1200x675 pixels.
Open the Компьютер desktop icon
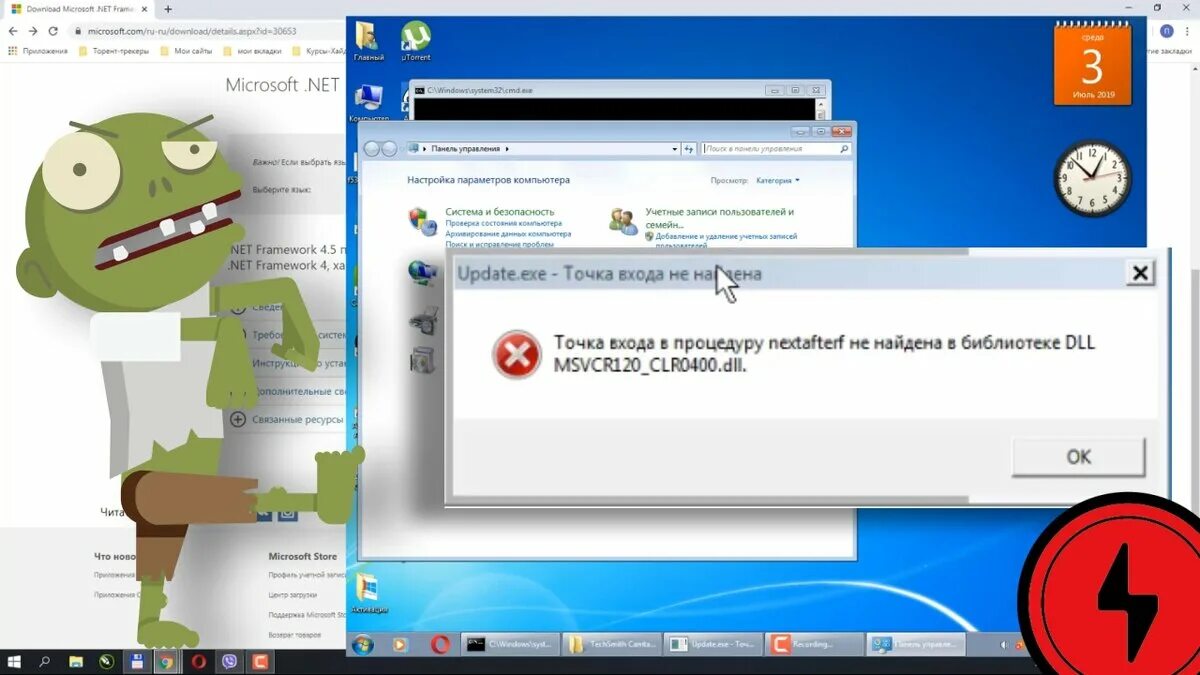(x=368, y=103)
